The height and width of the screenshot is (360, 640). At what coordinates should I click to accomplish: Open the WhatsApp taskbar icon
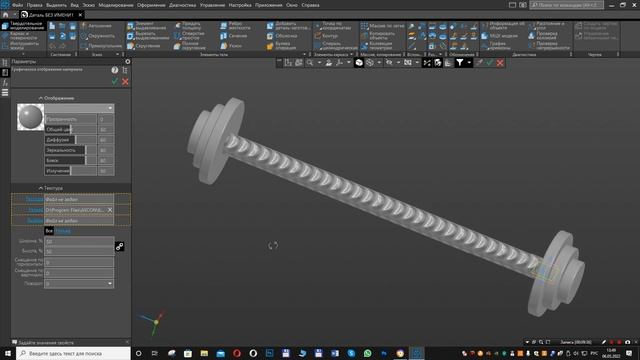coord(368,353)
